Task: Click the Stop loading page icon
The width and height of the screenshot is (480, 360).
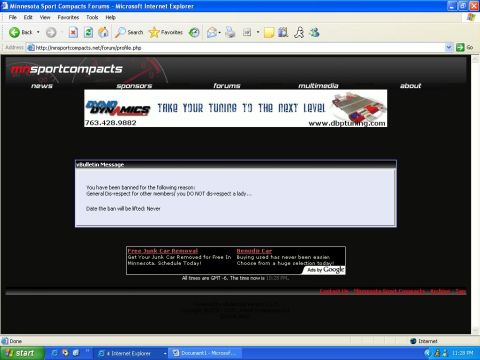Action: [73, 32]
